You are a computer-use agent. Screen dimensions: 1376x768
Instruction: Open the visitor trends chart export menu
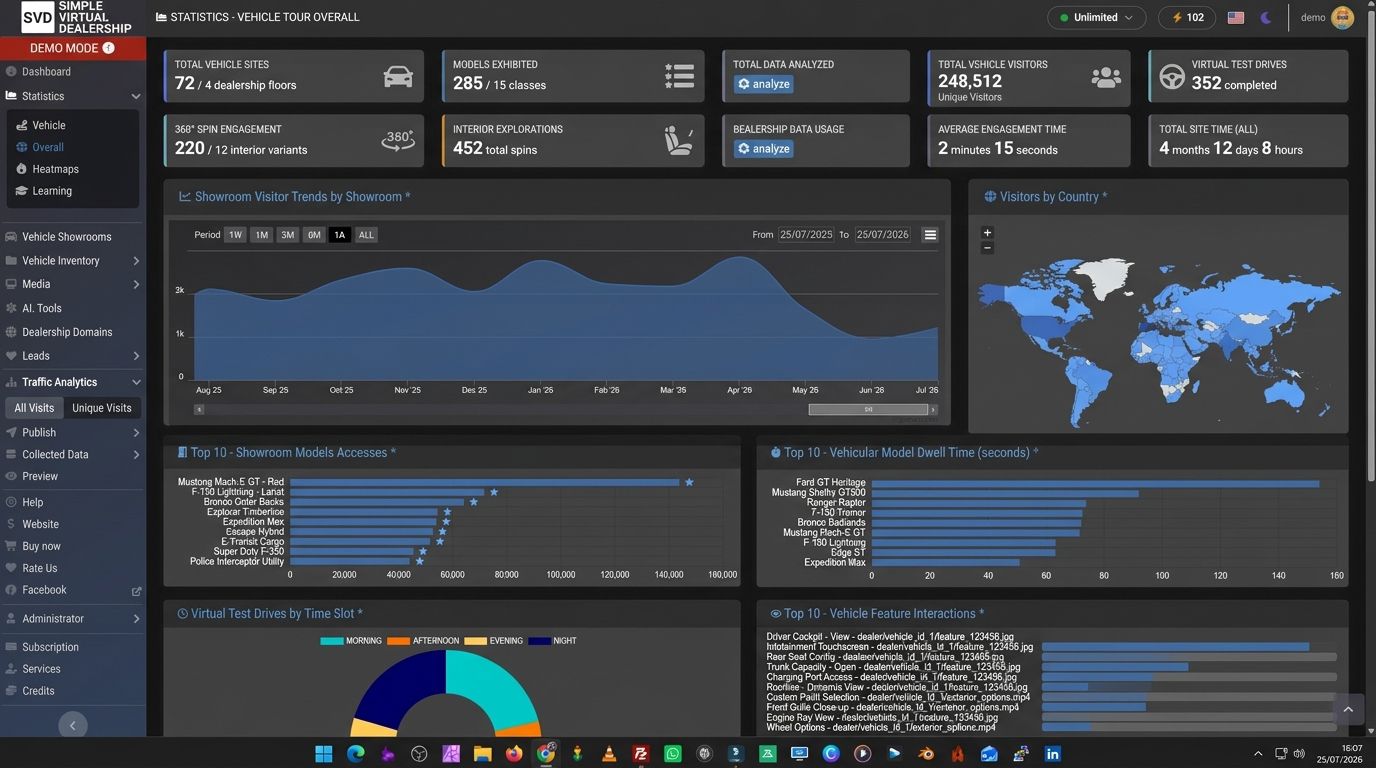(930, 235)
